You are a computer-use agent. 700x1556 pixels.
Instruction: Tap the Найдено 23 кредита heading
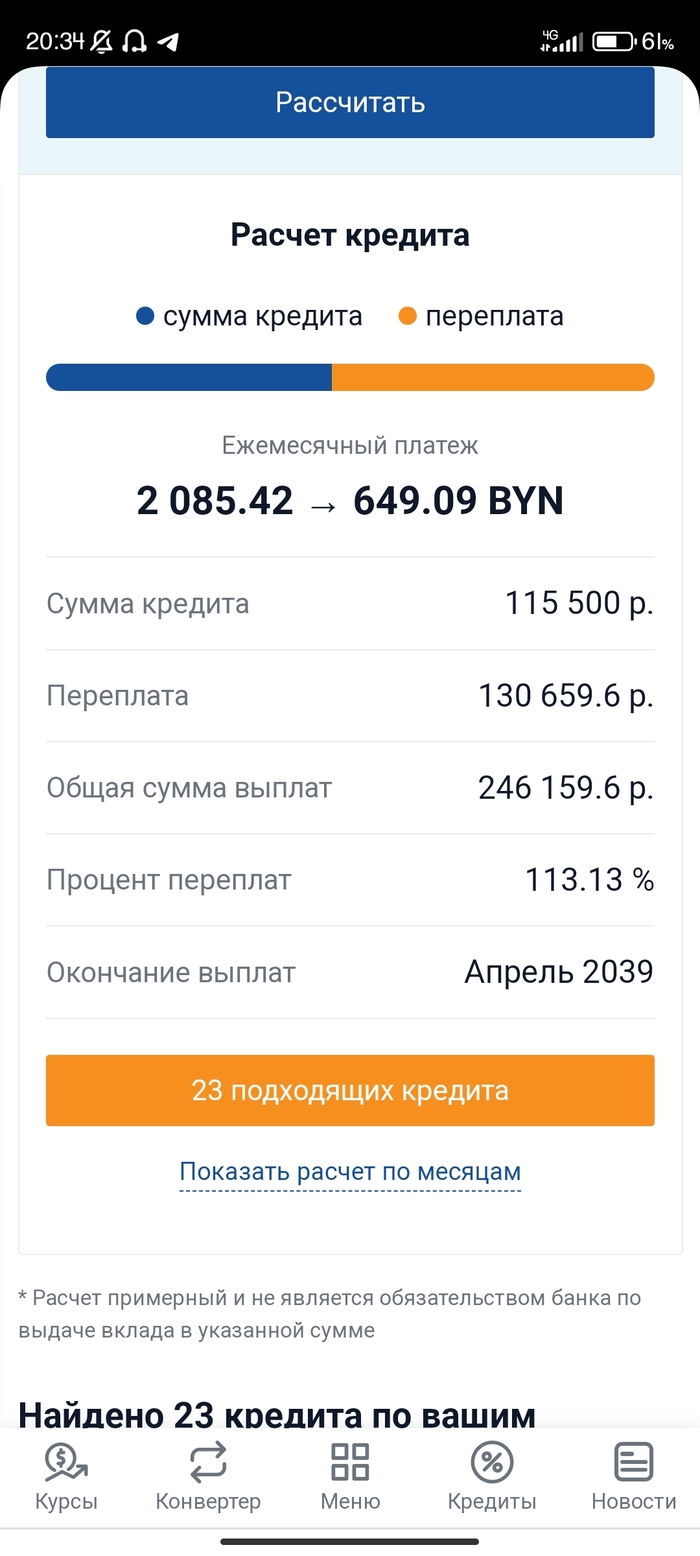pyautogui.click(x=277, y=1414)
